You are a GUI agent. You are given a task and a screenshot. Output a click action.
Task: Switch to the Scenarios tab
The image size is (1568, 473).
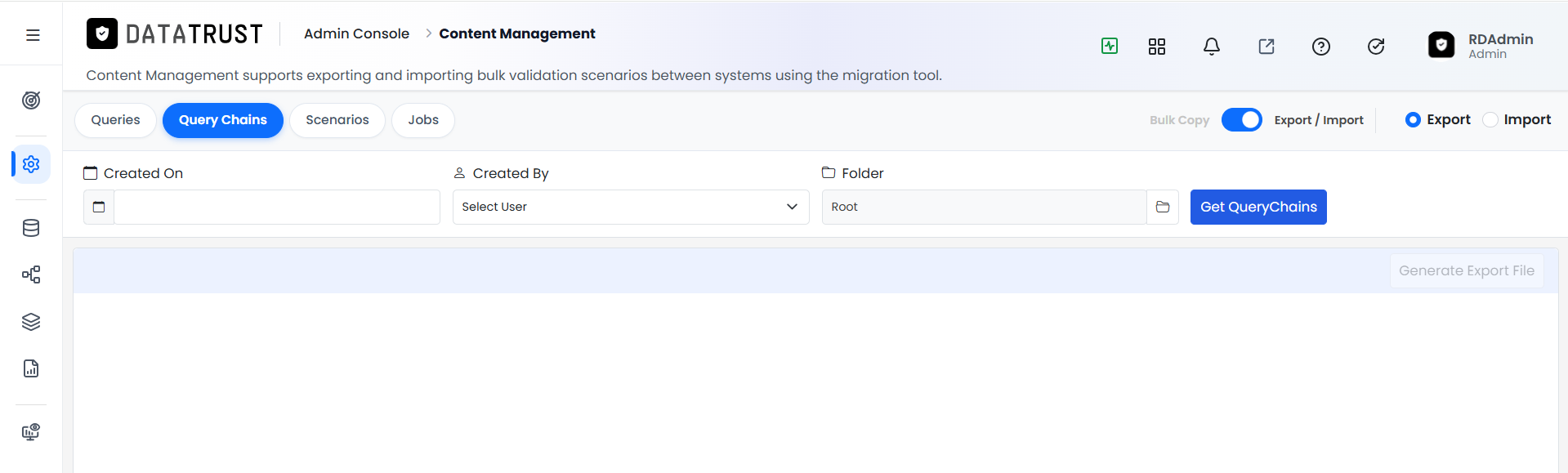tap(337, 120)
